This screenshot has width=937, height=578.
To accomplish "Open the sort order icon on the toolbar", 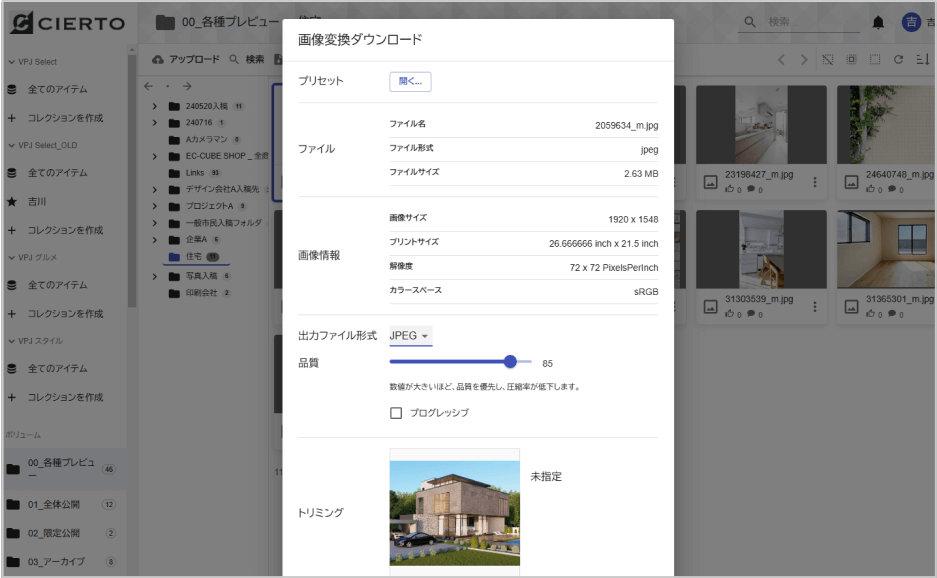I will (922, 59).
